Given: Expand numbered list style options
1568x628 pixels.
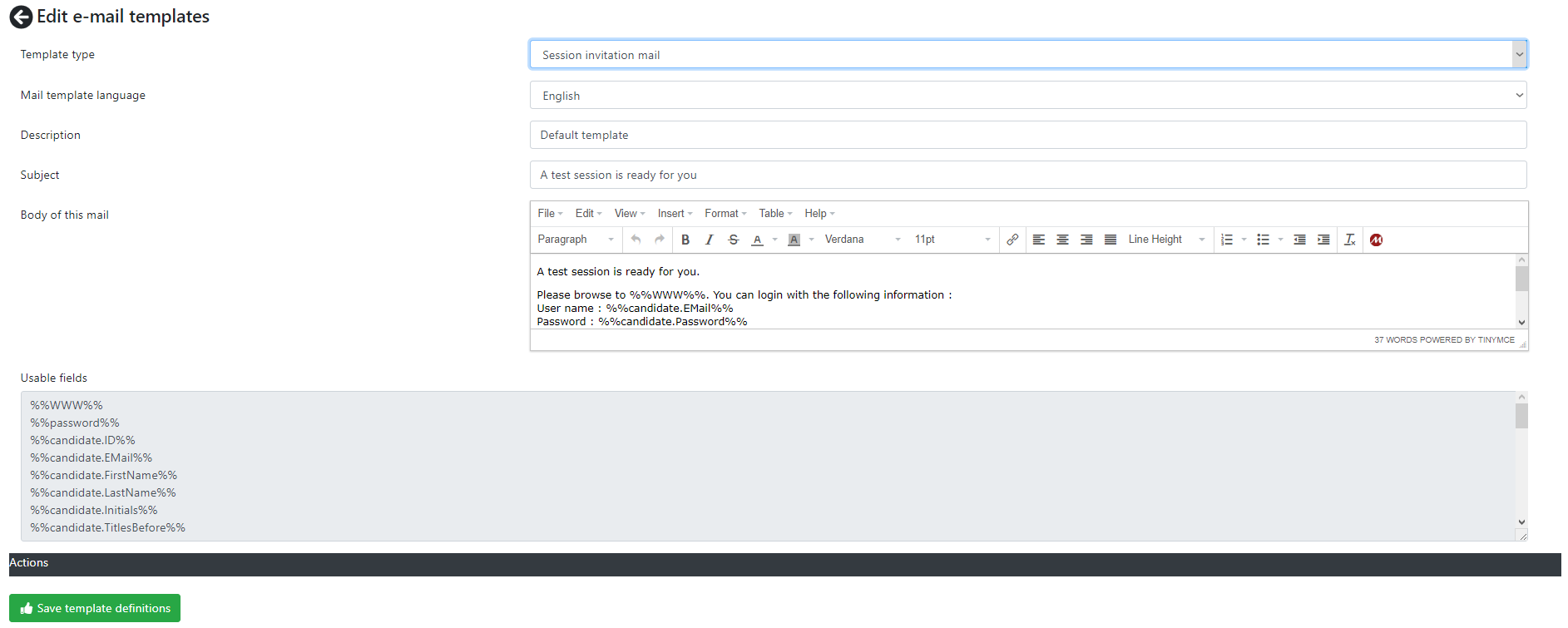Looking at the screenshot, I should pyautogui.click(x=1244, y=240).
